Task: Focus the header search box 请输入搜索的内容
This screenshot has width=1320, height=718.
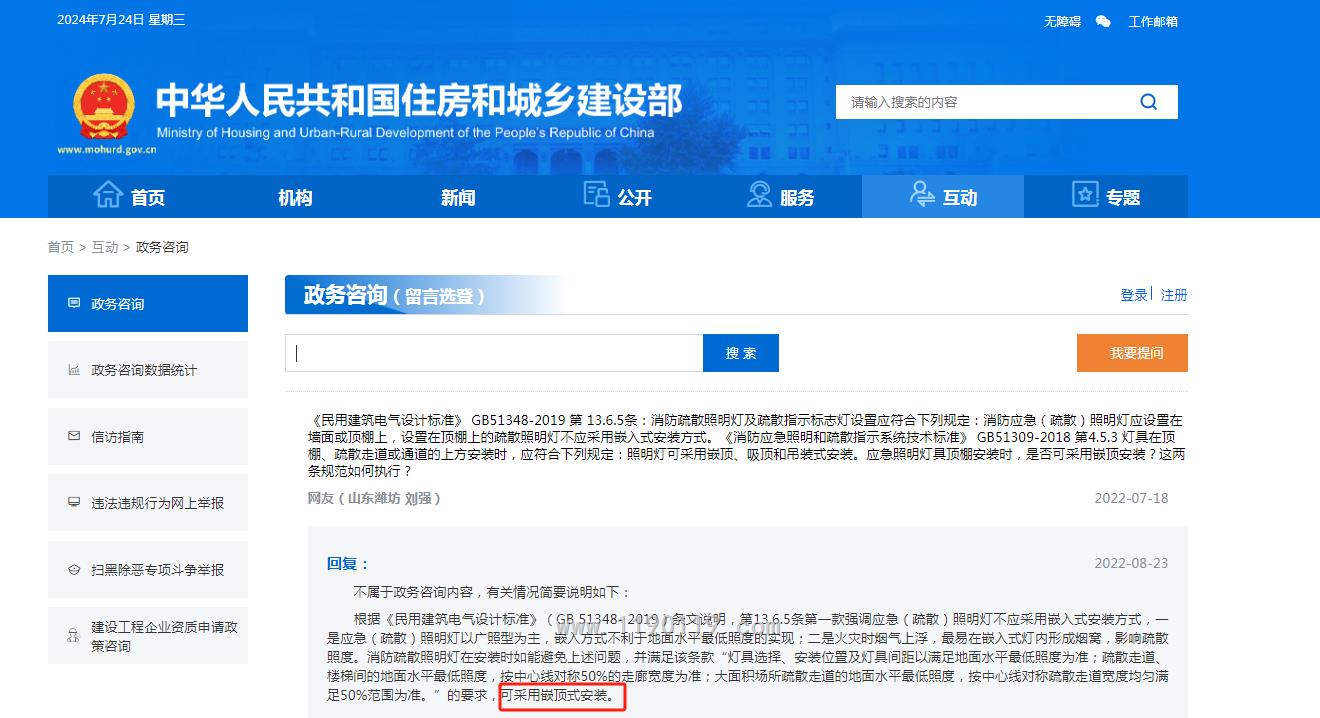Action: [x=985, y=102]
